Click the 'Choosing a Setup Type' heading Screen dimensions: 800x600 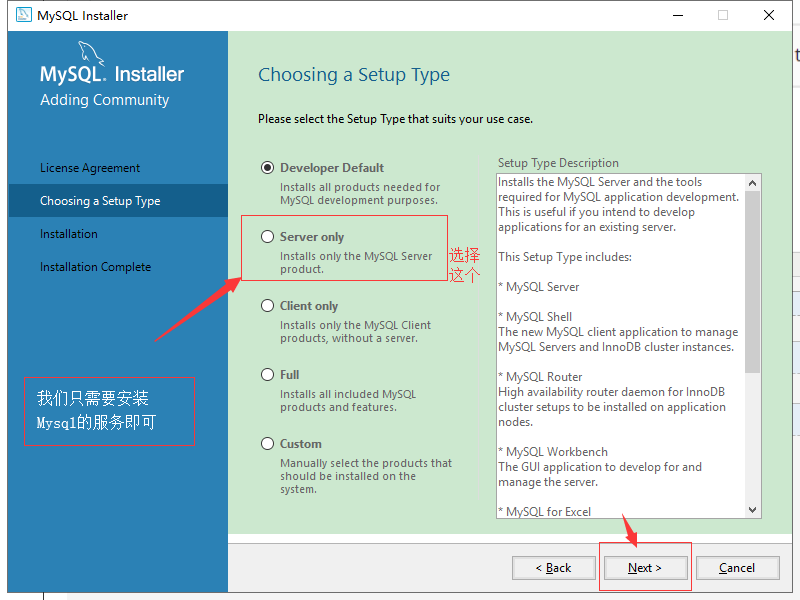[x=354, y=75]
